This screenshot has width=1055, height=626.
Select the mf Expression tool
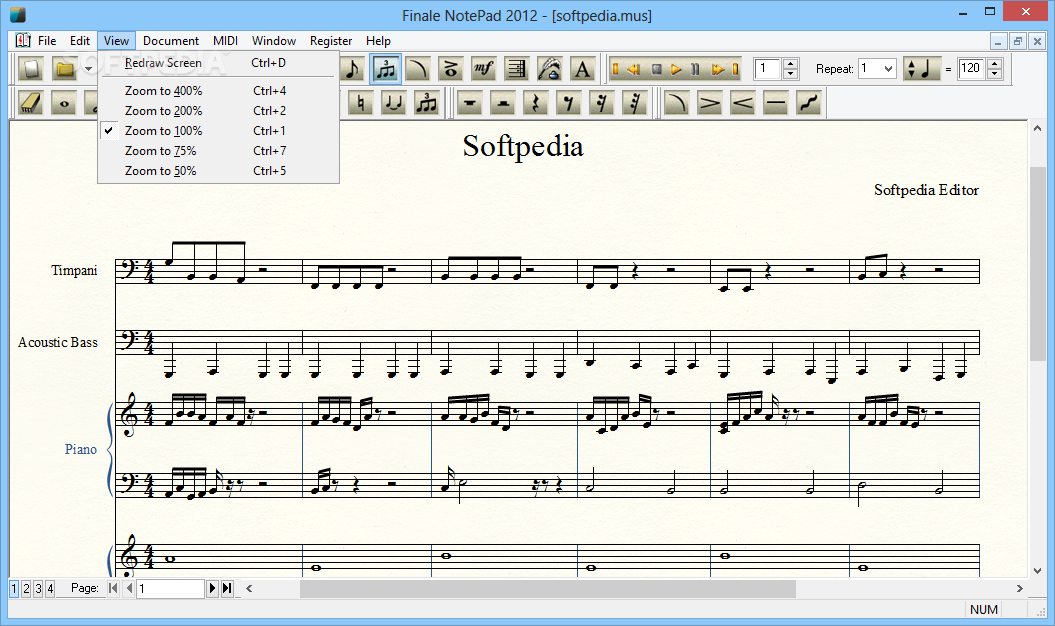tap(483, 69)
